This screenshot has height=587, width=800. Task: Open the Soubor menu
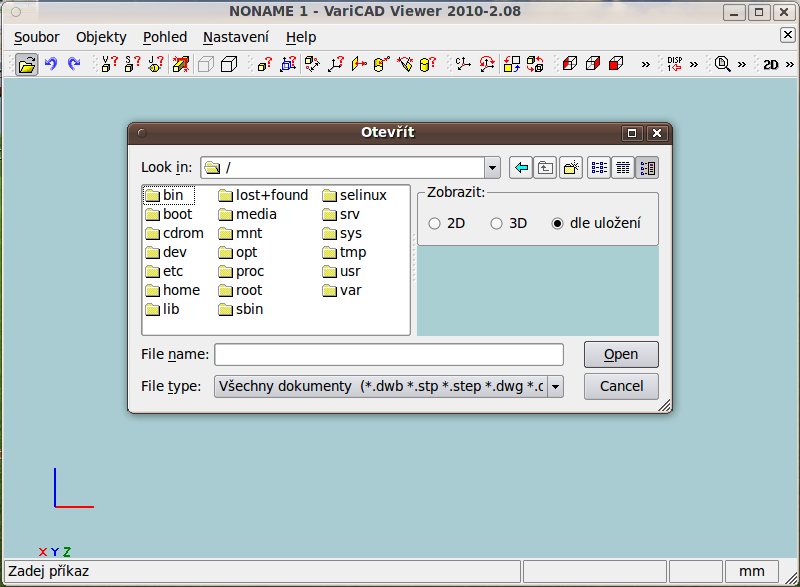tap(37, 37)
